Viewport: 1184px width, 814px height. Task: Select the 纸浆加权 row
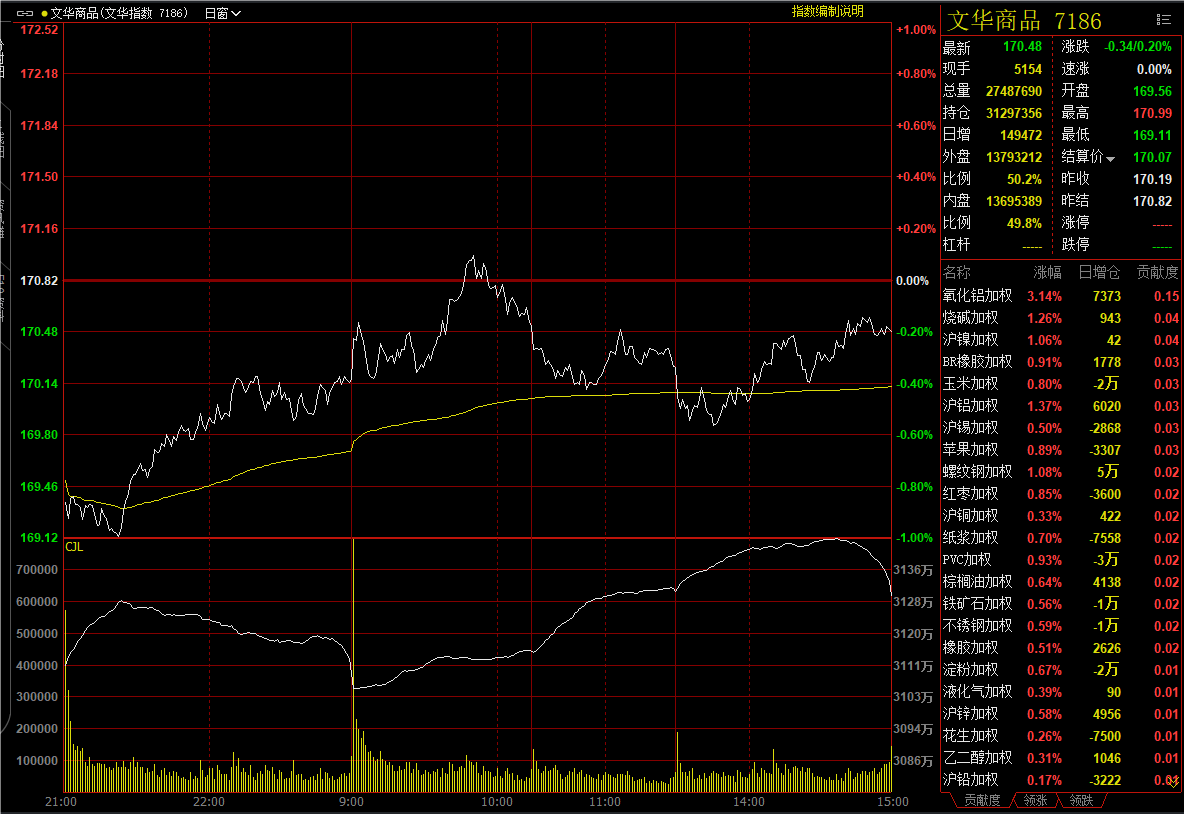1061,538
